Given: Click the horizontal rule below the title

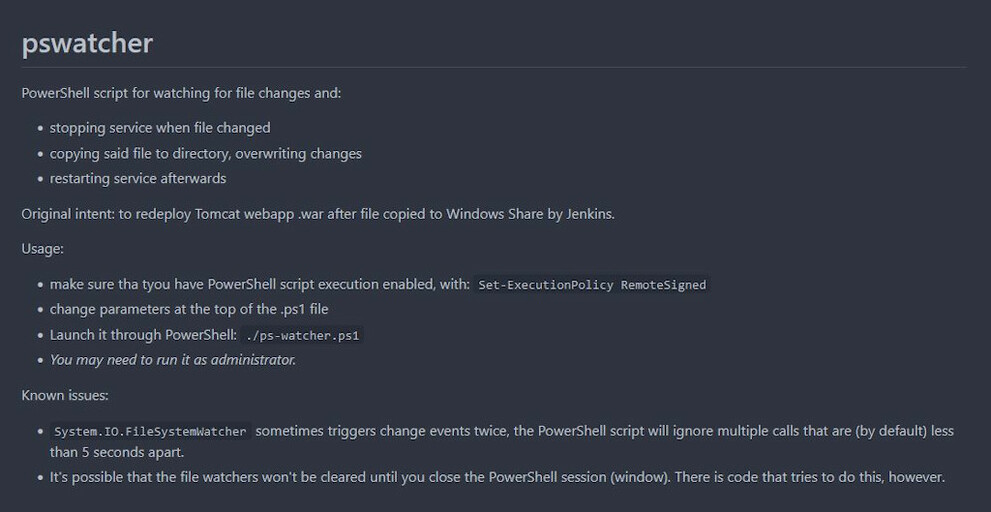Looking at the screenshot, I should pyautogui.click(x=494, y=67).
